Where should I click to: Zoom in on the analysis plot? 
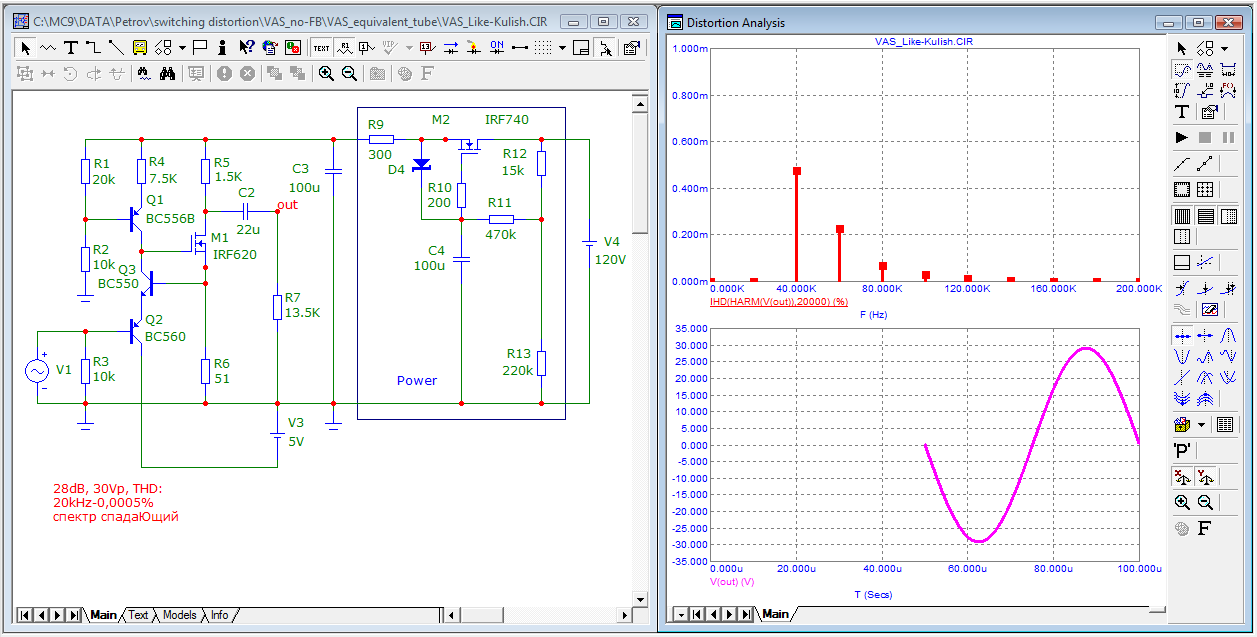(1182, 503)
